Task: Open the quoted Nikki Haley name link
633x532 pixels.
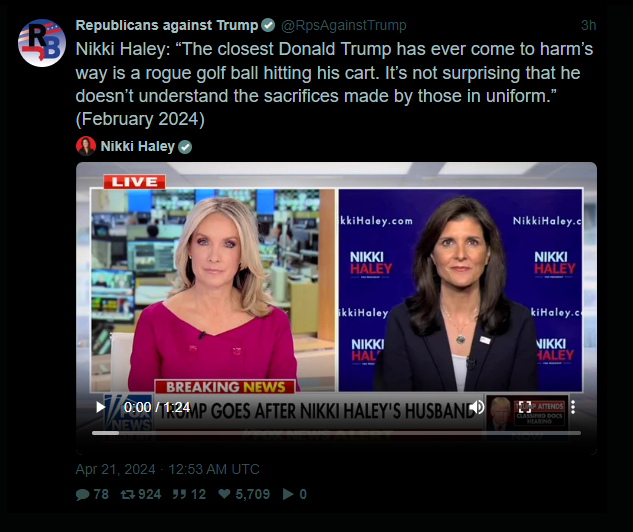Action: [137, 146]
